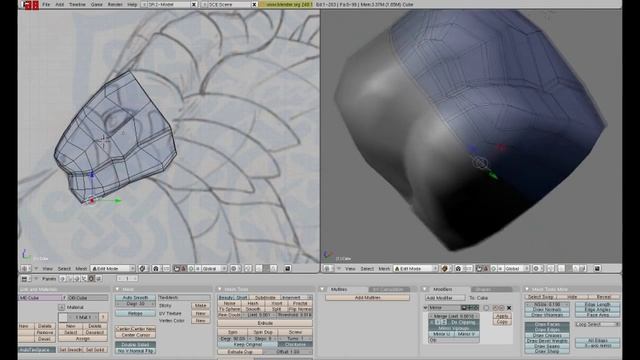The height and width of the screenshot is (360, 640).
Task: Open Edit Mode dropdown in right view header
Action: [x=416, y=269]
